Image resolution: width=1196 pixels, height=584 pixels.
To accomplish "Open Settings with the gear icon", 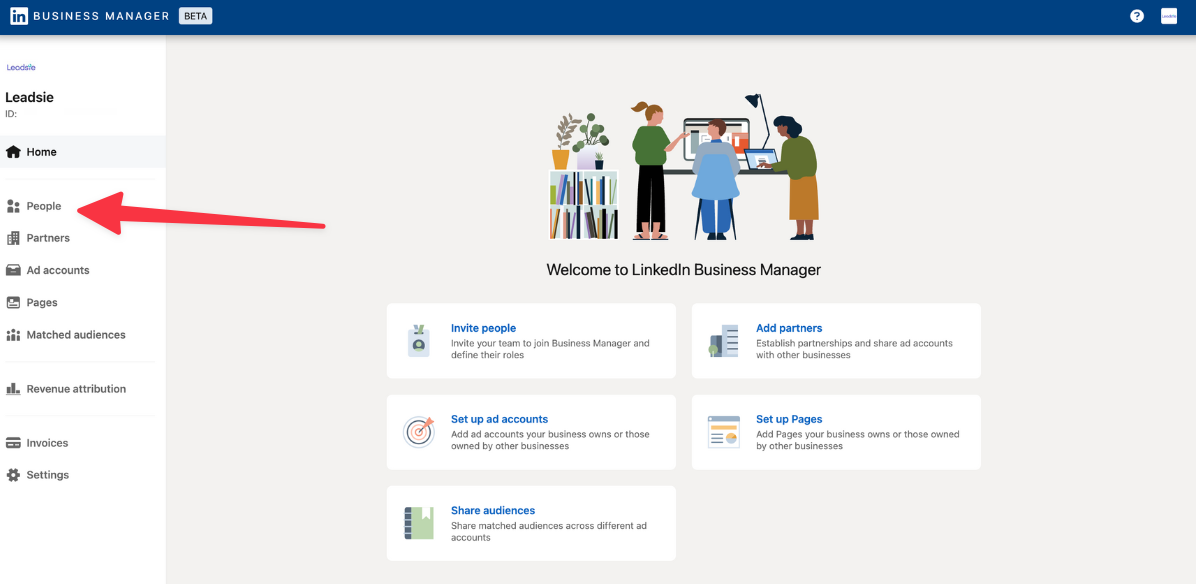I will coord(13,474).
